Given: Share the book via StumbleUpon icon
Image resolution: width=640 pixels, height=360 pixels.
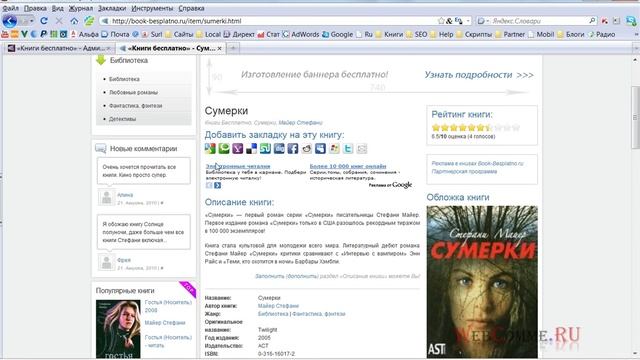Looking at the screenshot, I should (265, 149).
